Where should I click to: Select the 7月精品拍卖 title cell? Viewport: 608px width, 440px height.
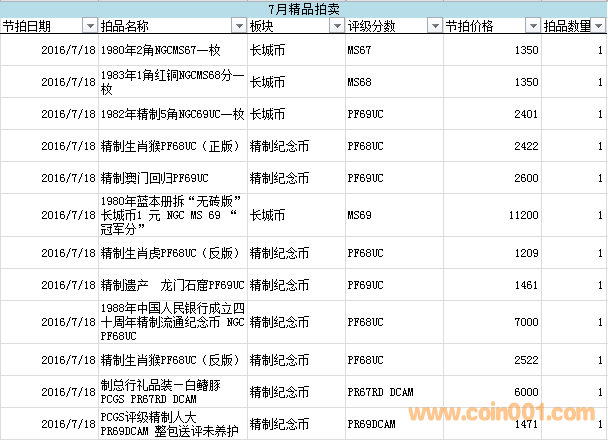[303, 8]
